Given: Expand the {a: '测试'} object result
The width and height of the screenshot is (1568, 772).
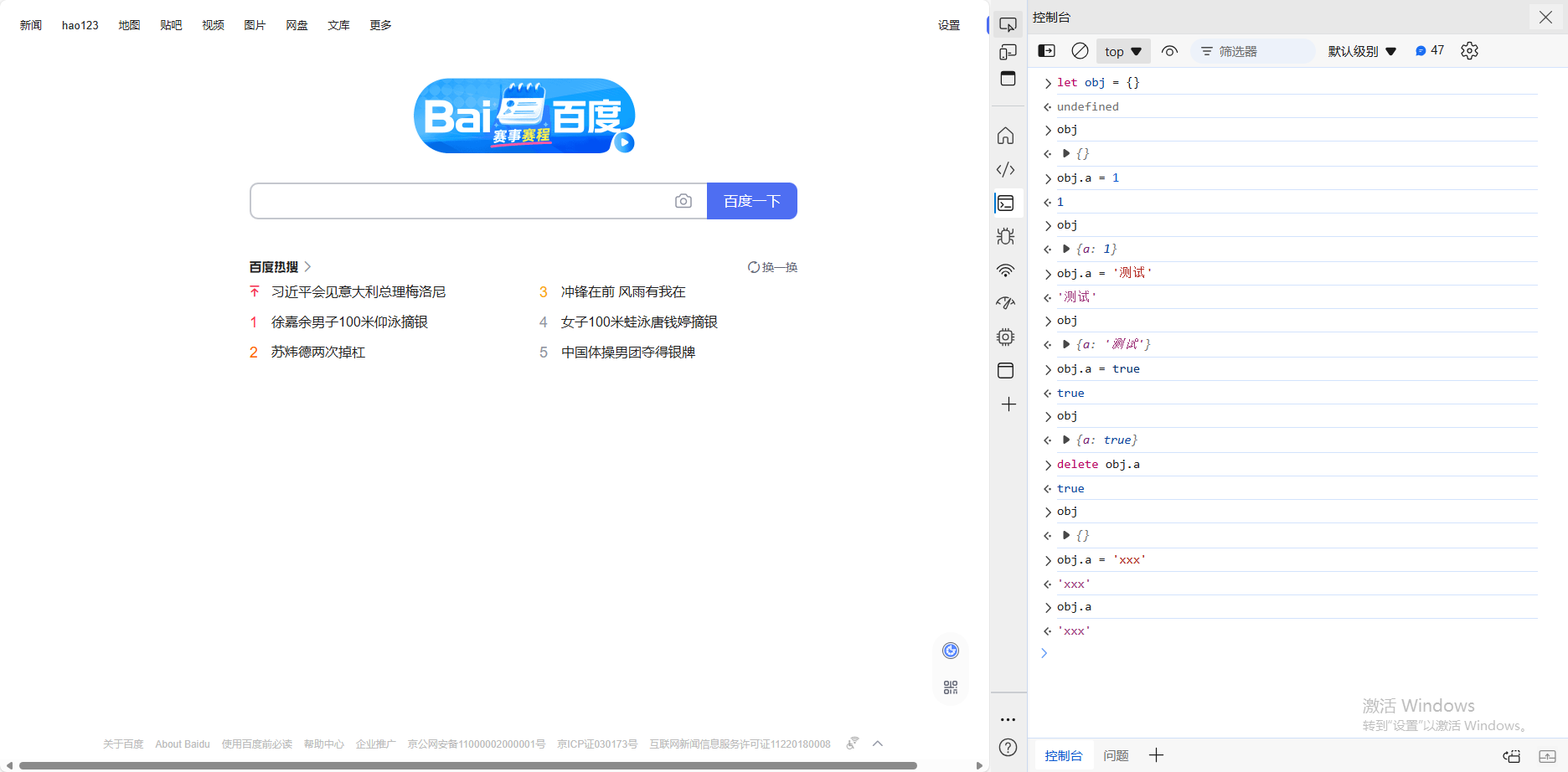Looking at the screenshot, I should 1066,344.
